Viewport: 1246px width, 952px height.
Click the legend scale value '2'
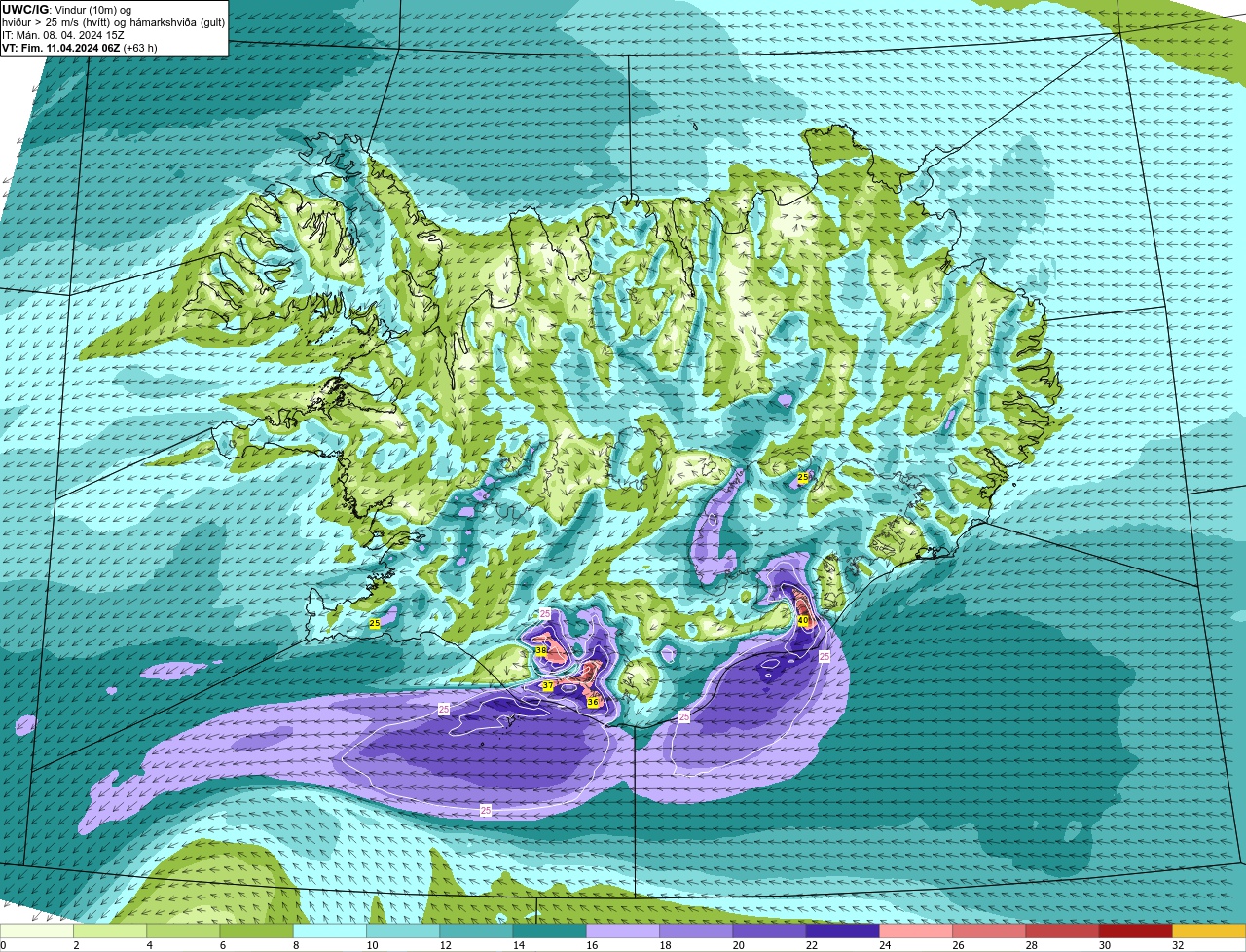tap(75, 945)
